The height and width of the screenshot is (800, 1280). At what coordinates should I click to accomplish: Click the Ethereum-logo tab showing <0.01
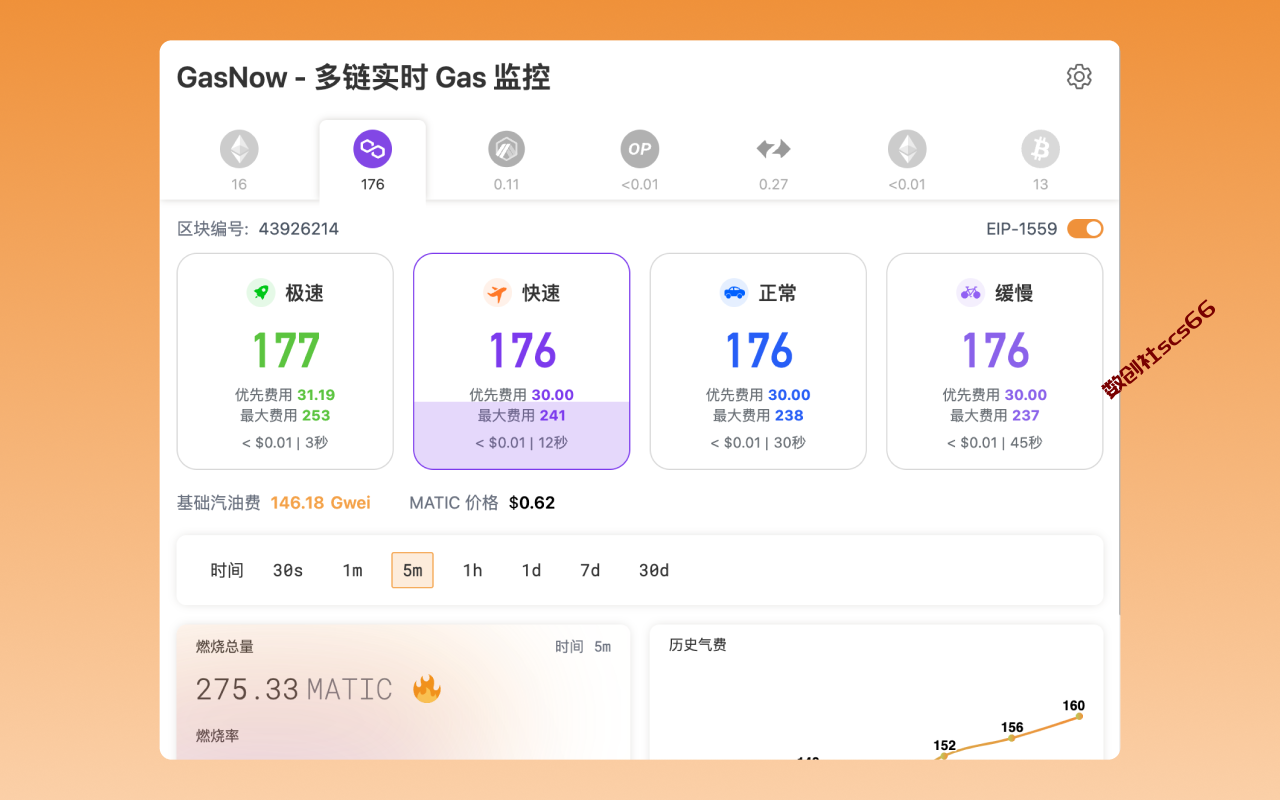click(907, 160)
